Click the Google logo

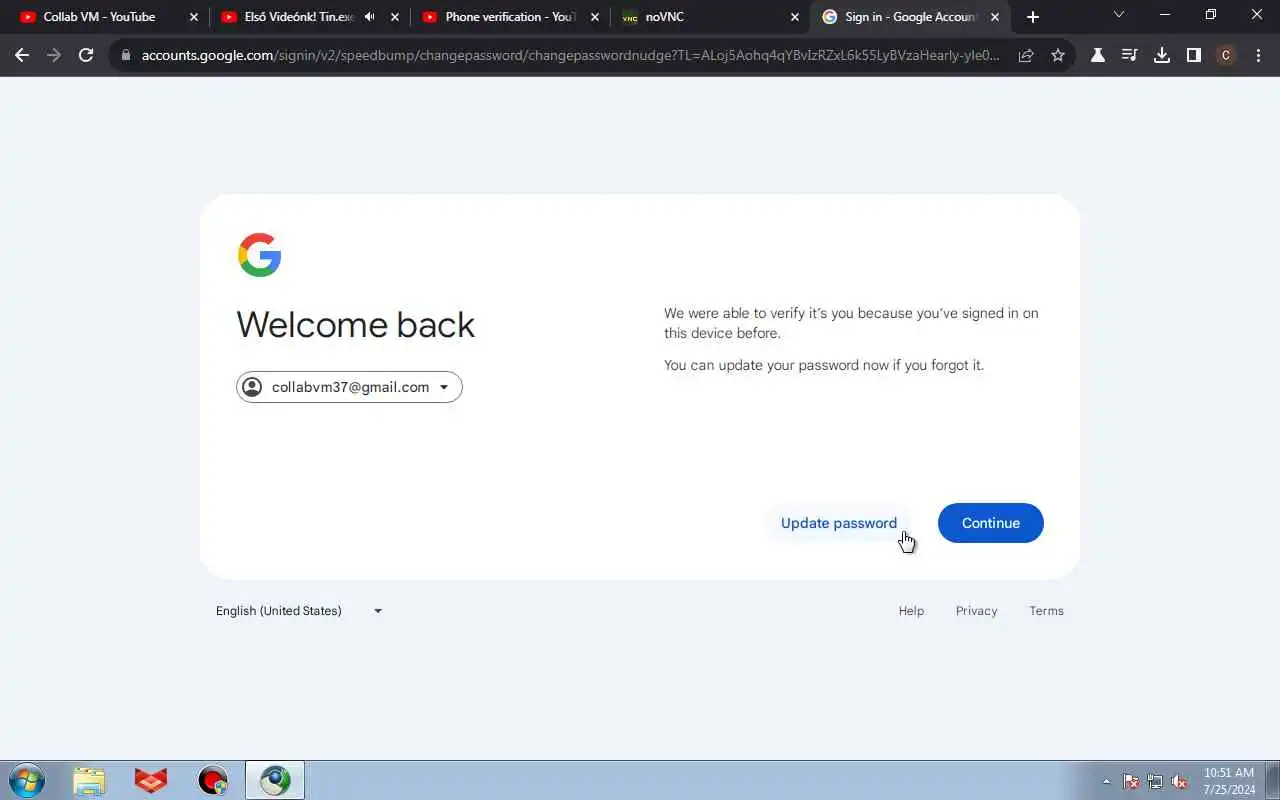[259, 255]
